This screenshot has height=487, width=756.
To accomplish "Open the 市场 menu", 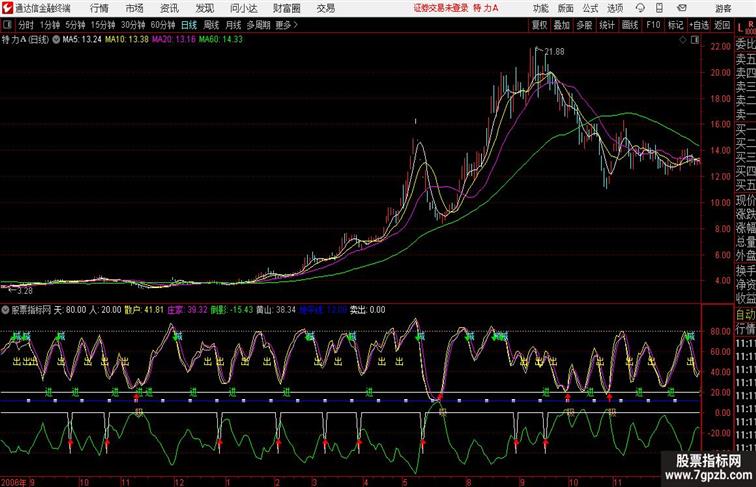I will point(135,8).
